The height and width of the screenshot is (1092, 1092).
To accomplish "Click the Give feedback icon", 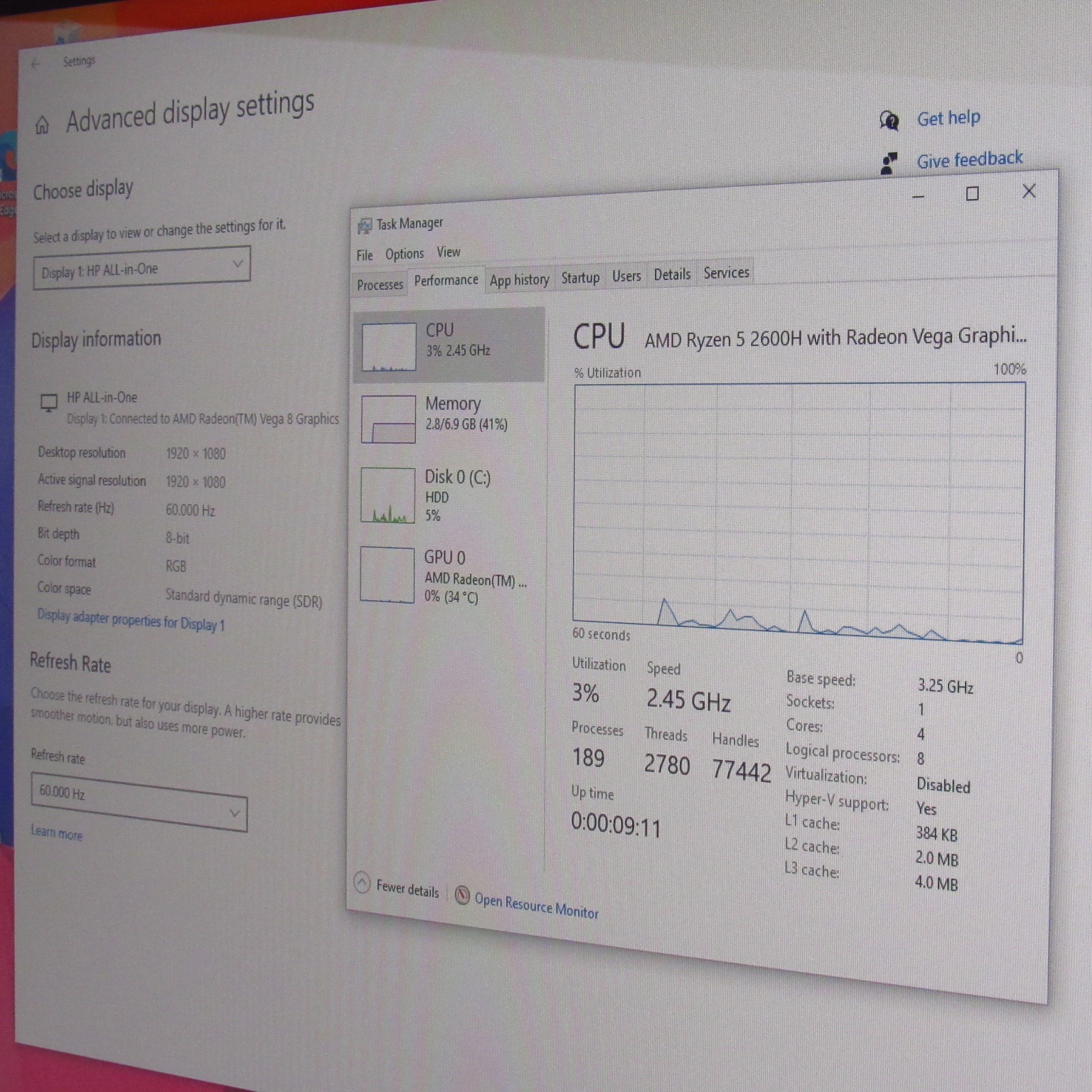I will point(889,164).
